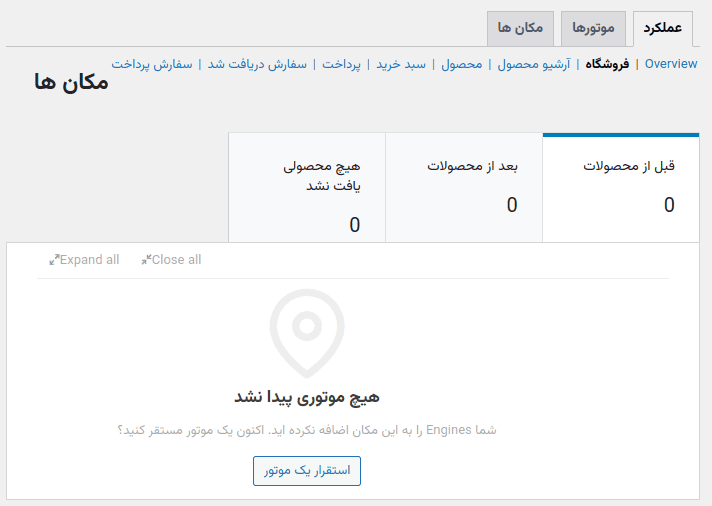Image resolution: width=712 pixels, height=506 pixels.
Task: Click the استقرار یک موتور button
Action: tap(307, 471)
